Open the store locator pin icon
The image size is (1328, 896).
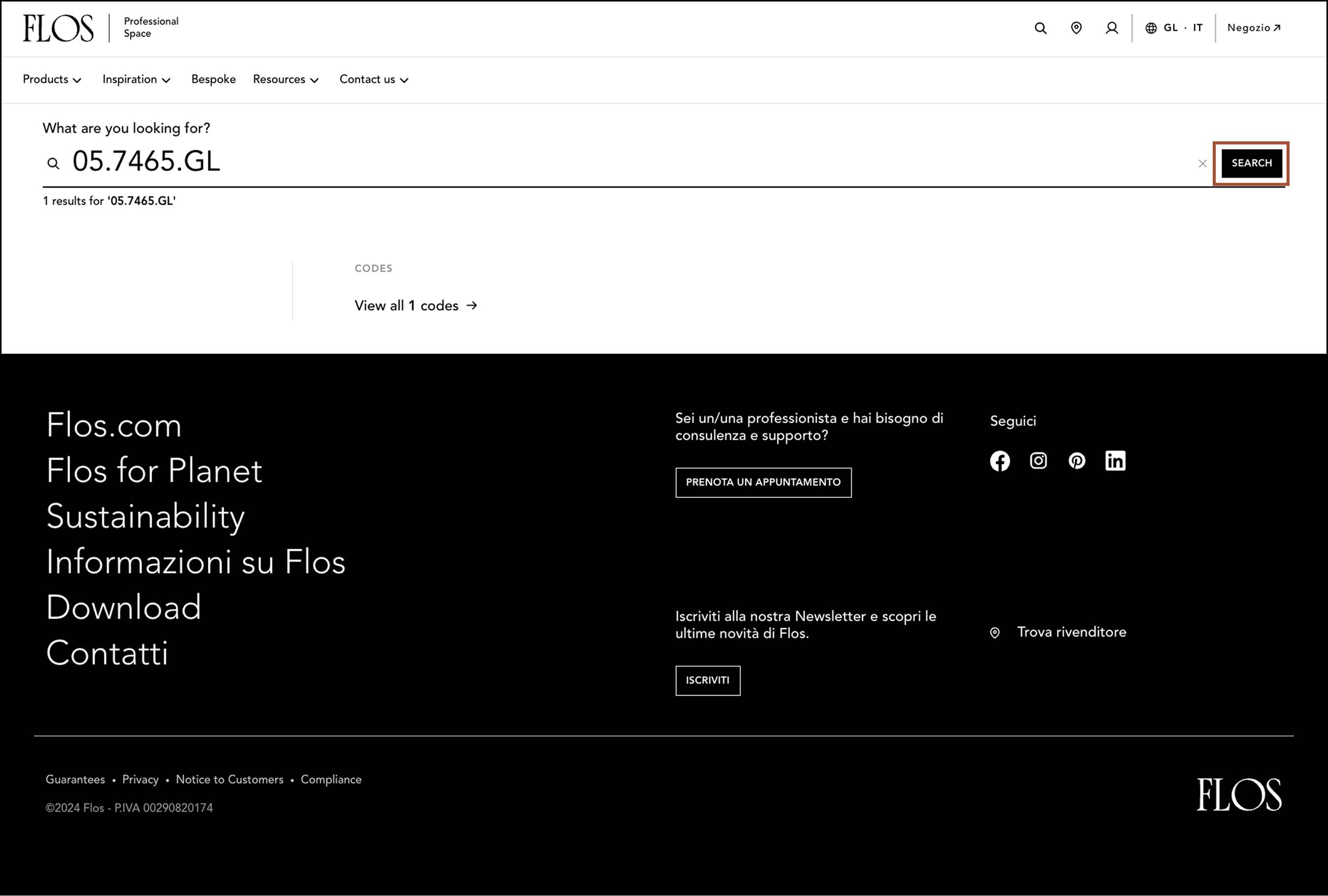[x=1076, y=28]
